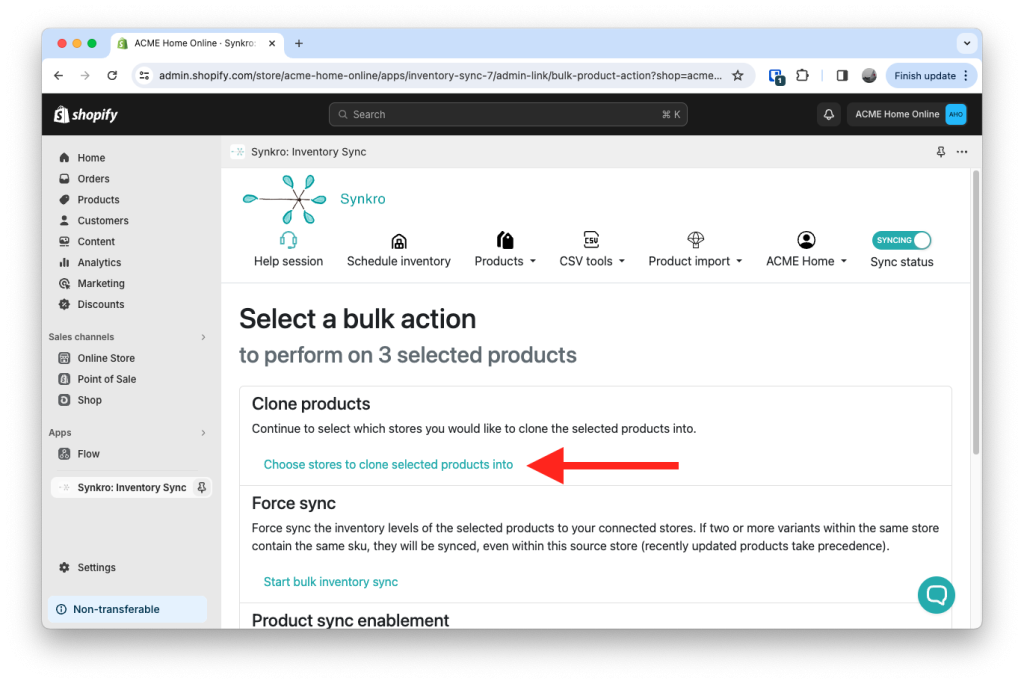
Task: Click the notification bell icon
Action: 829,115
